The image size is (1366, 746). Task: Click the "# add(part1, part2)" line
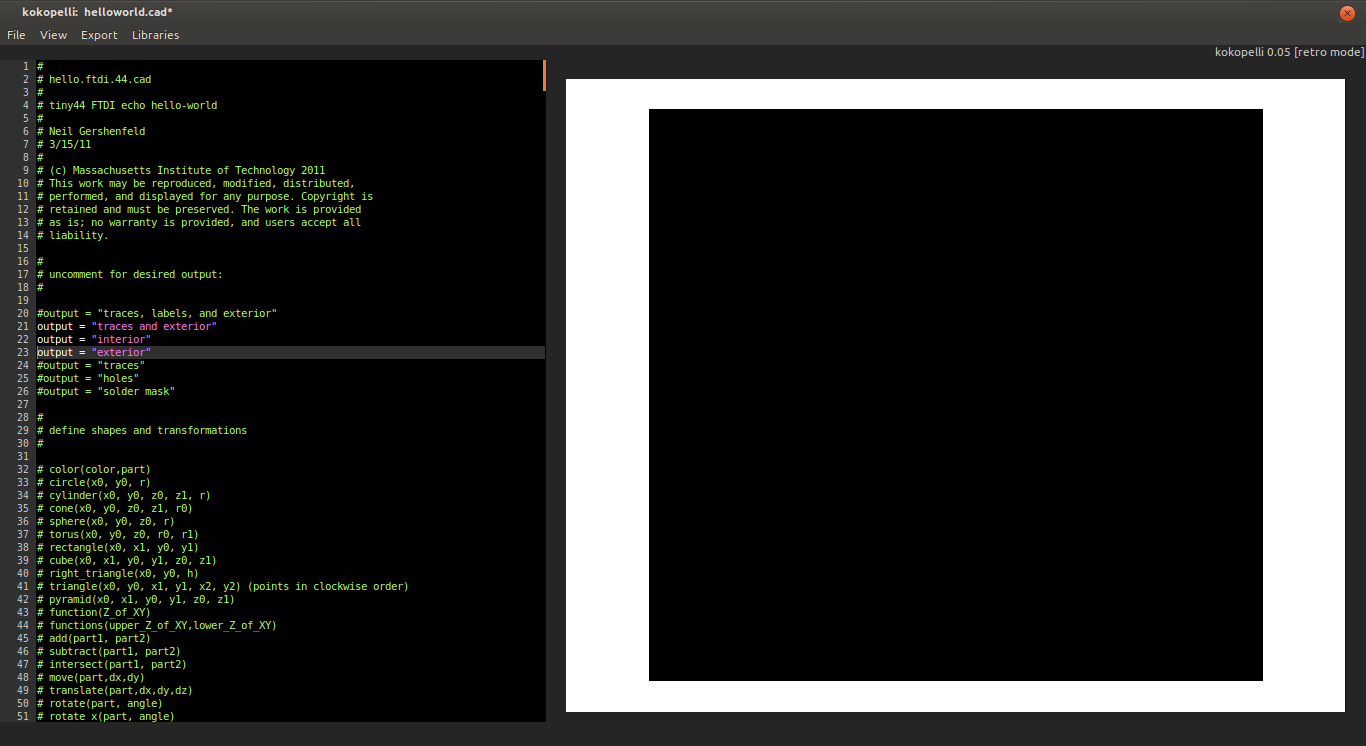(x=94, y=638)
